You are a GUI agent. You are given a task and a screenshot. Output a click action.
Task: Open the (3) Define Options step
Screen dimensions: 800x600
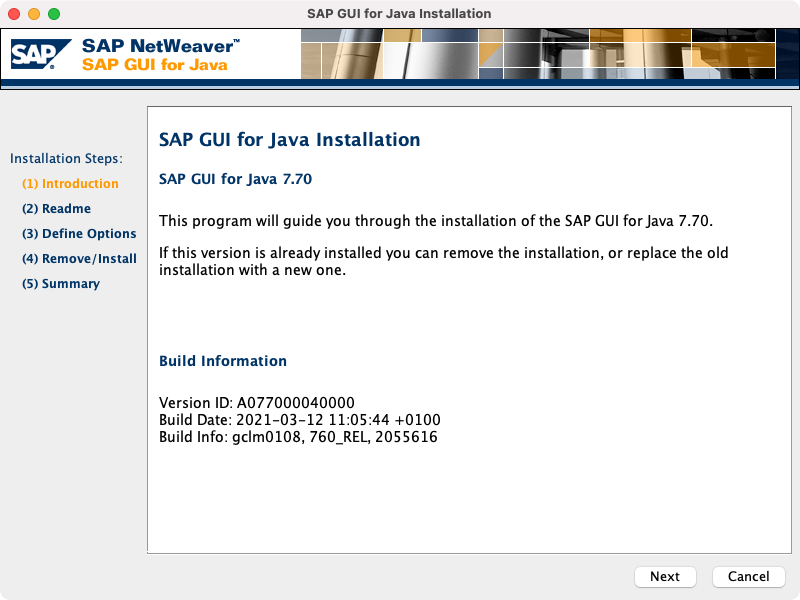79,234
